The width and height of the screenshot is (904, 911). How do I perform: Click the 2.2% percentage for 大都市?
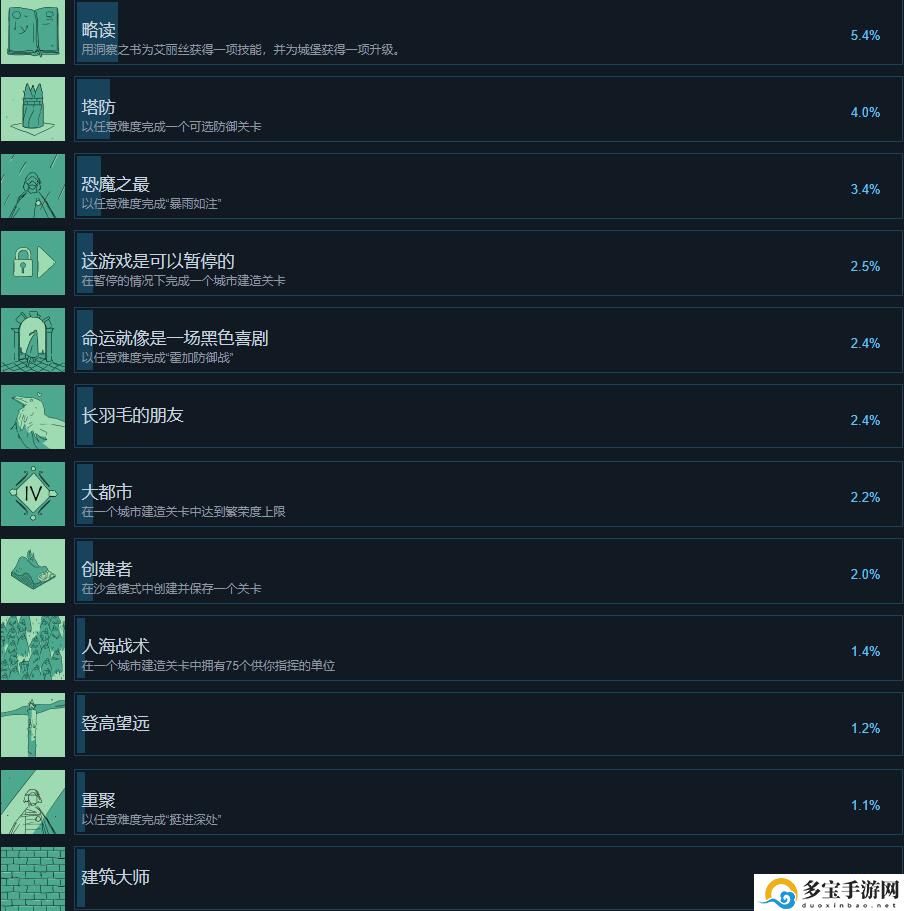[865, 497]
